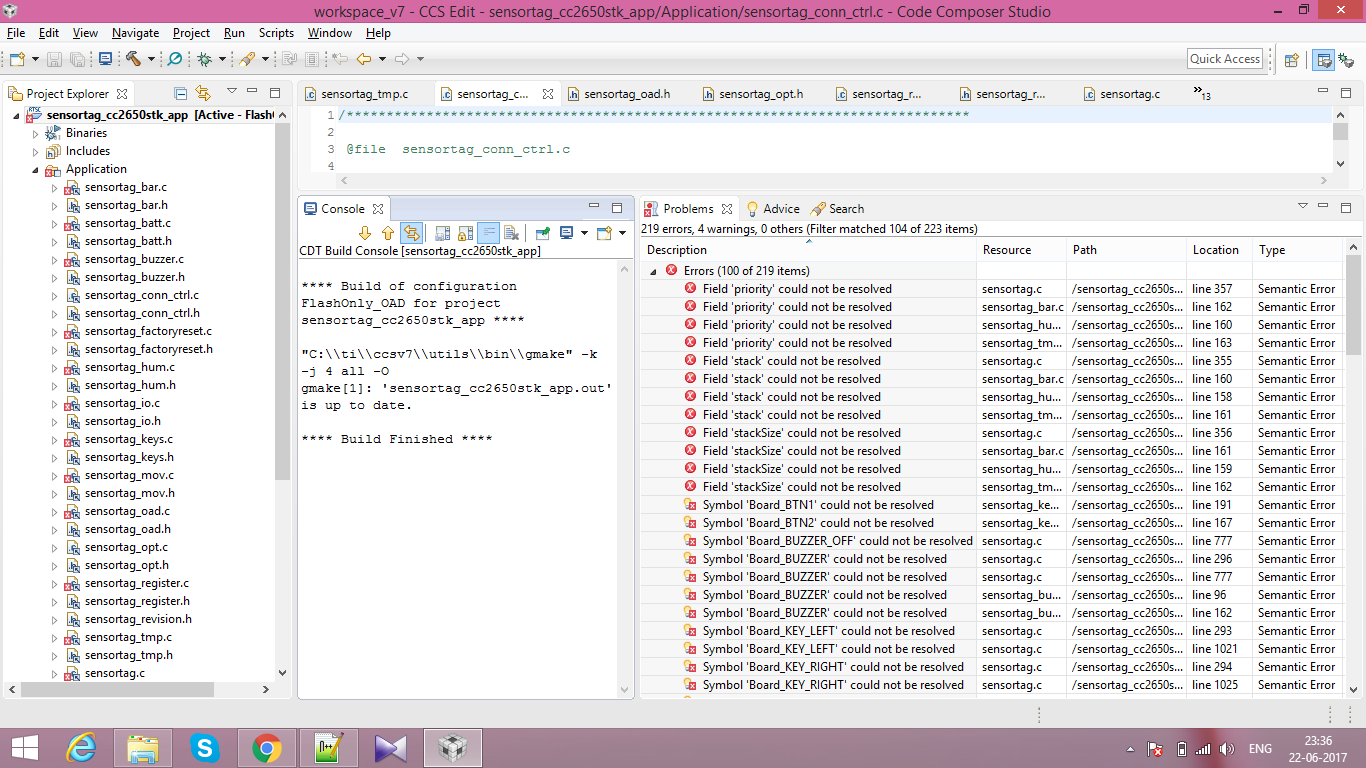Collapse the Application folder
The image size is (1366, 768).
36,170
